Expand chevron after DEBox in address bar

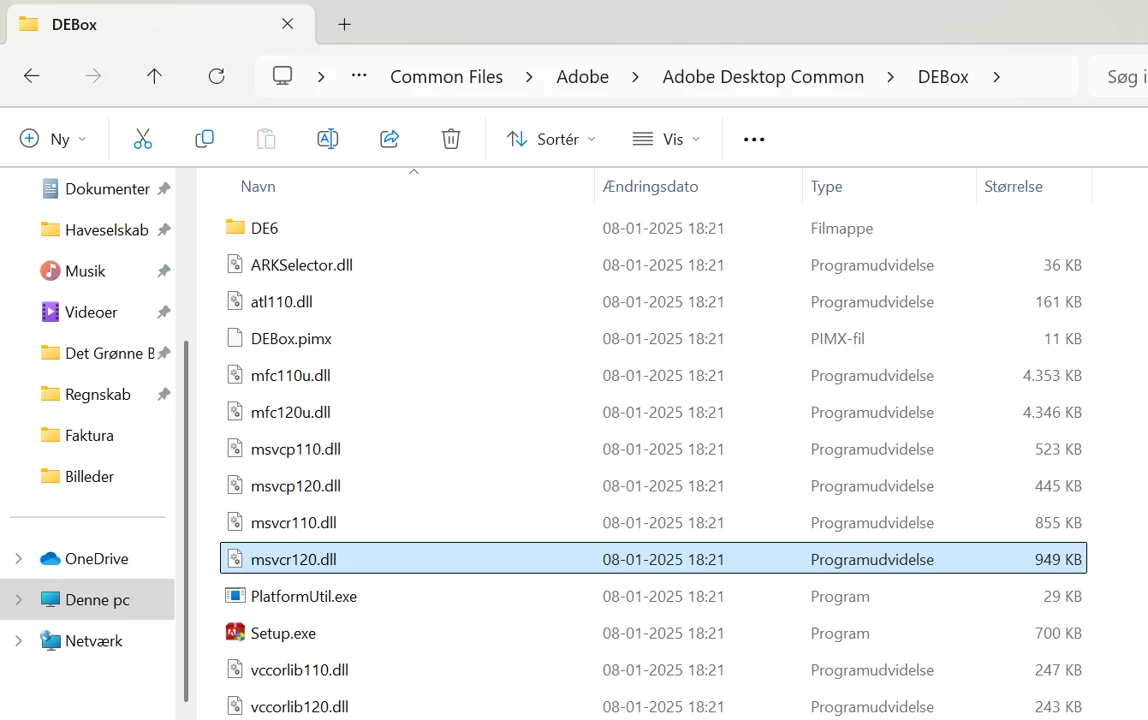(996, 77)
